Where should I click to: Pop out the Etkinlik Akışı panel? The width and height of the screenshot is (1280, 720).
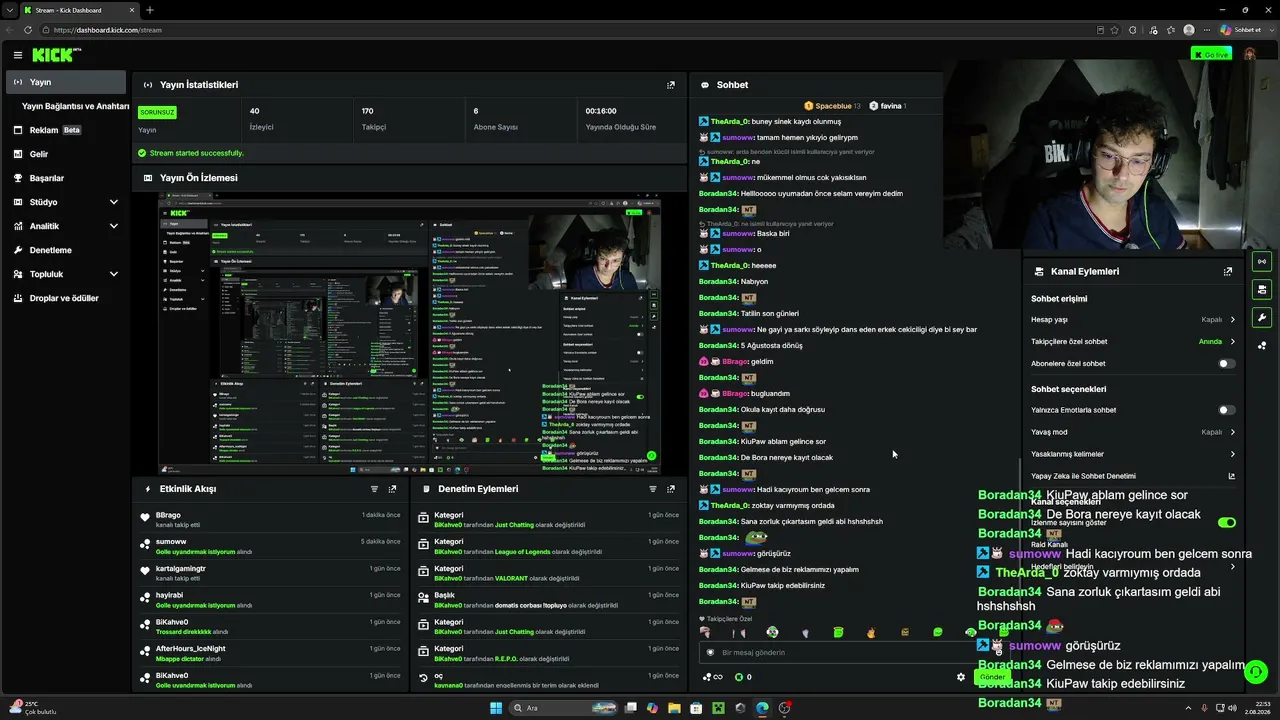[x=392, y=489]
